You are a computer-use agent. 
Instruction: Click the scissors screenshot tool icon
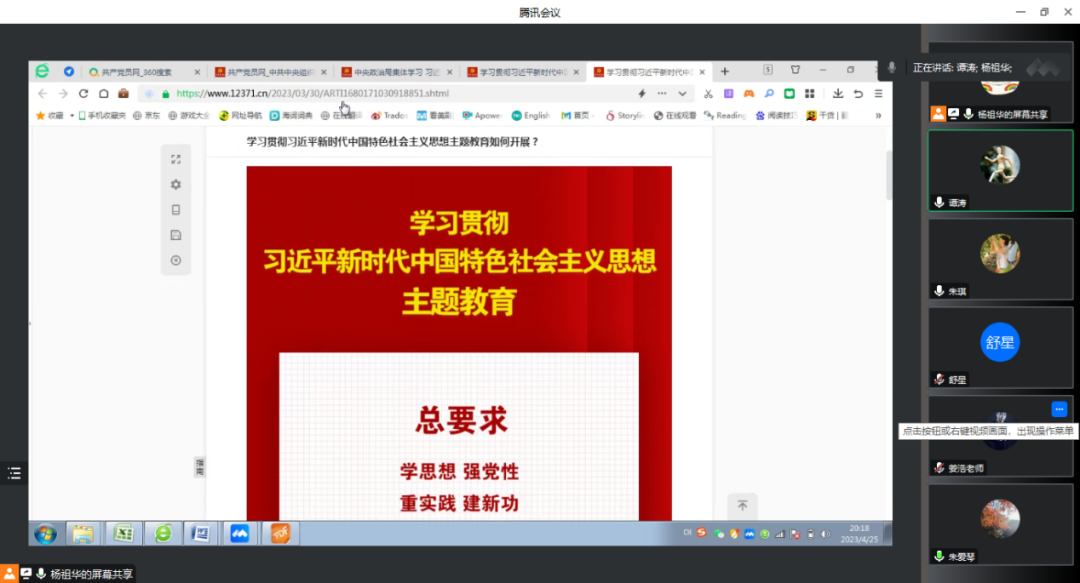pos(708,93)
